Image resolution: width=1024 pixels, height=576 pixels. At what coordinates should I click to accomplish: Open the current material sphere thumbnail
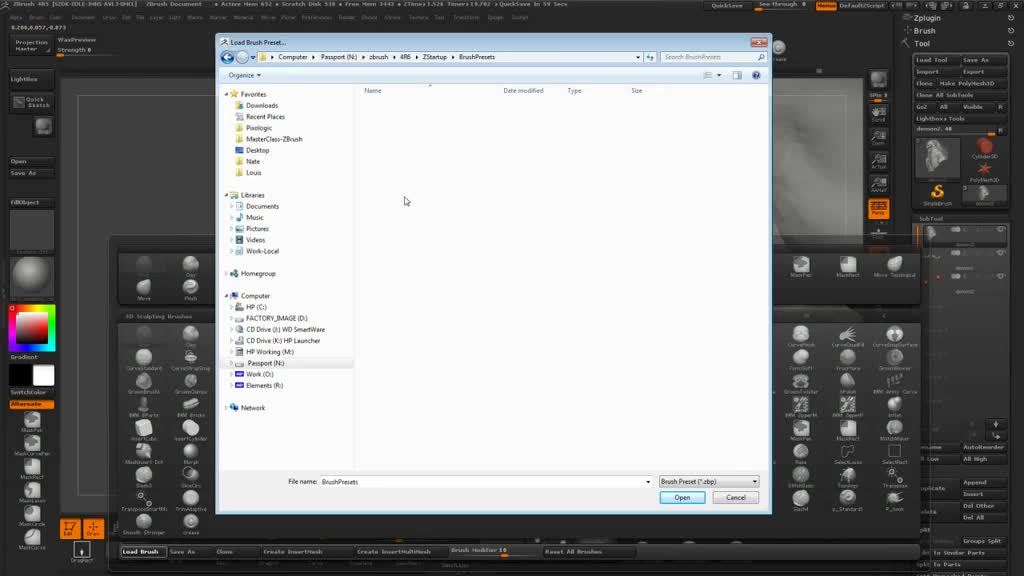31,276
